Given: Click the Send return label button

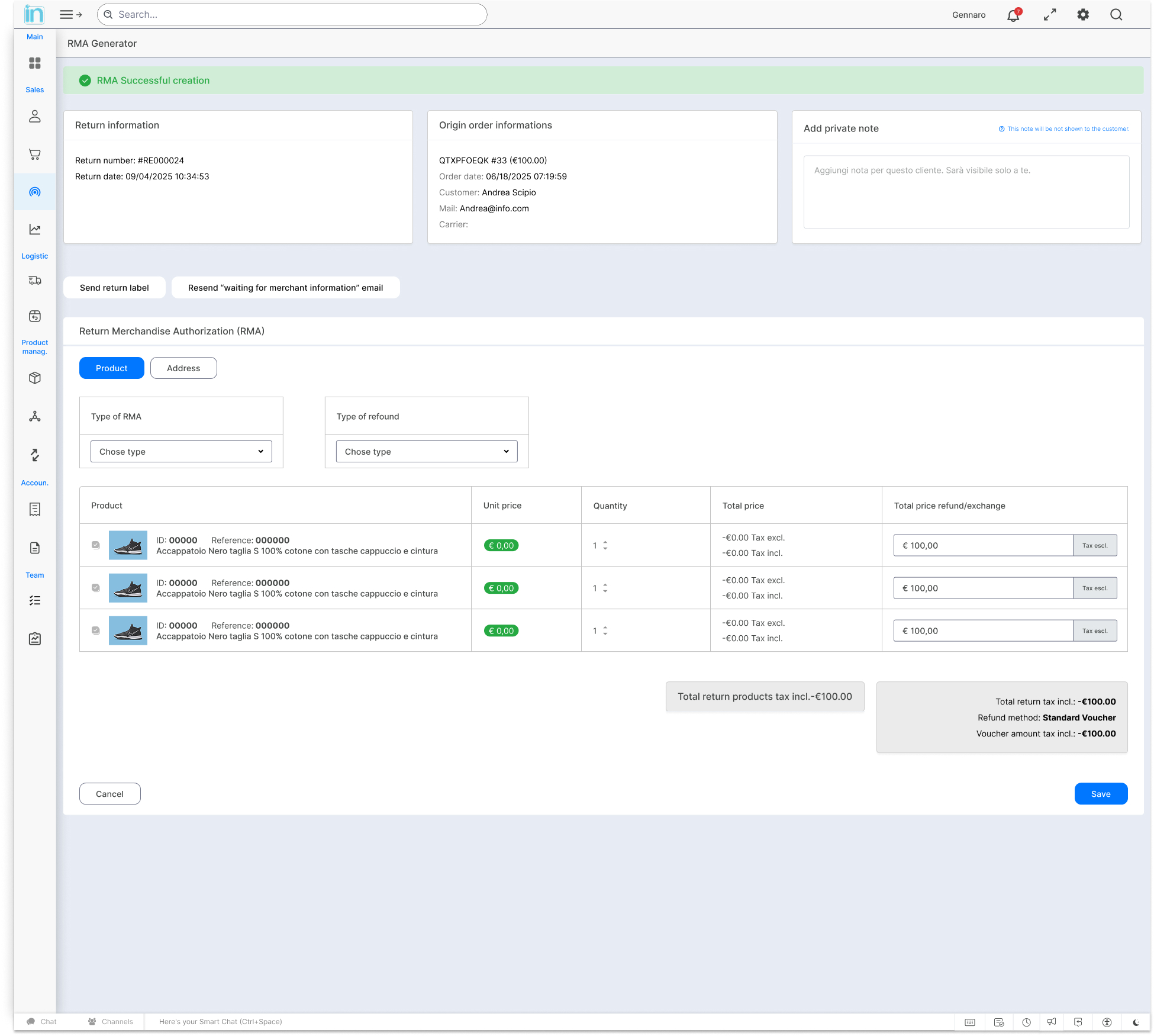Looking at the screenshot, I should pyautogui.click(x=114, y=288).
